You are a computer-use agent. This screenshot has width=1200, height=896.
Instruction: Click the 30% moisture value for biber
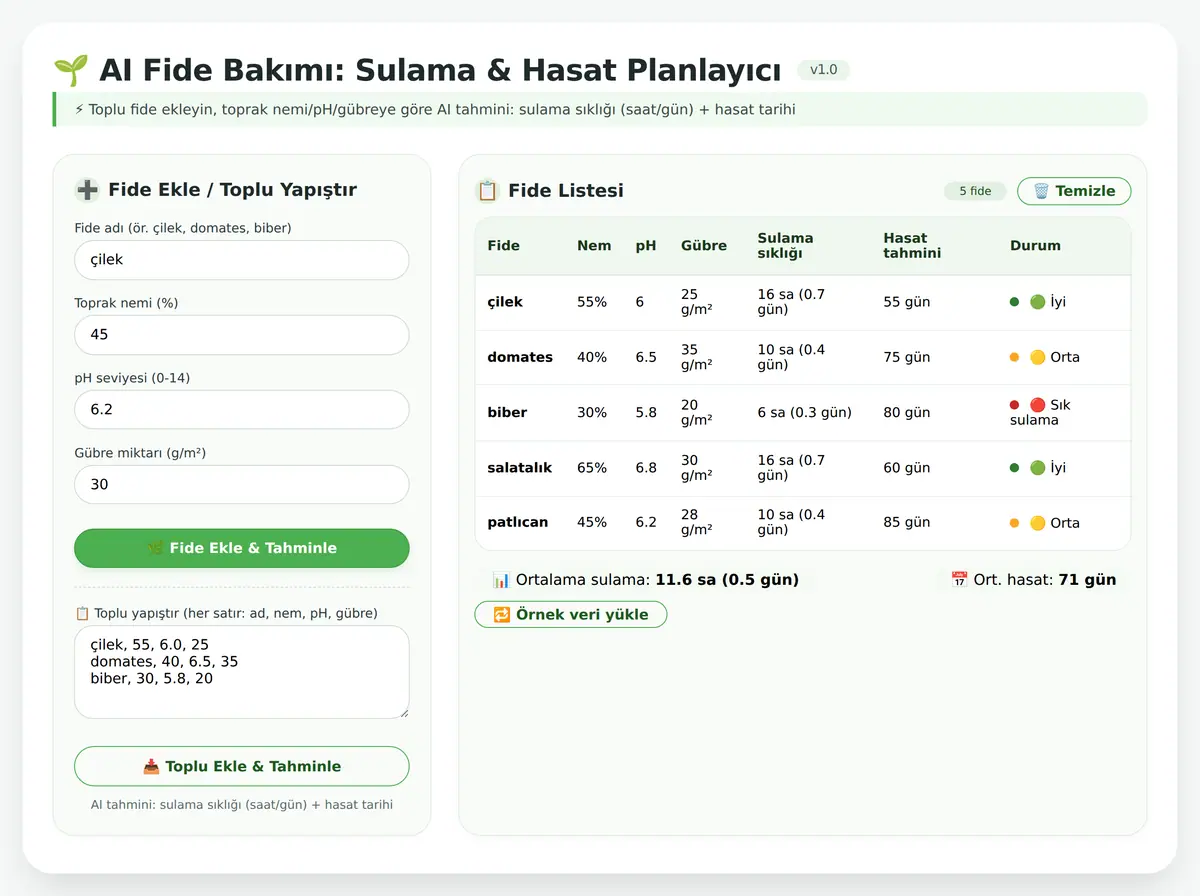(x=592, y=412)
